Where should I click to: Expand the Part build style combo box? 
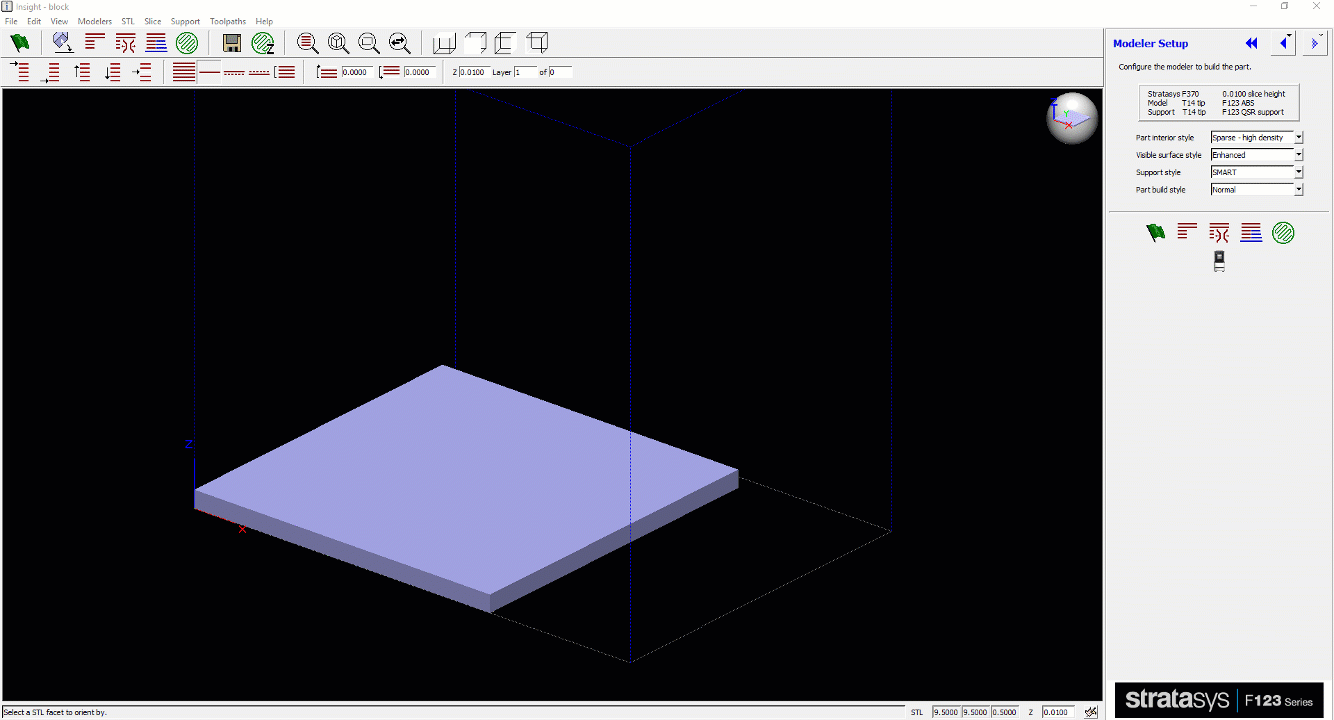[1298, 189]
